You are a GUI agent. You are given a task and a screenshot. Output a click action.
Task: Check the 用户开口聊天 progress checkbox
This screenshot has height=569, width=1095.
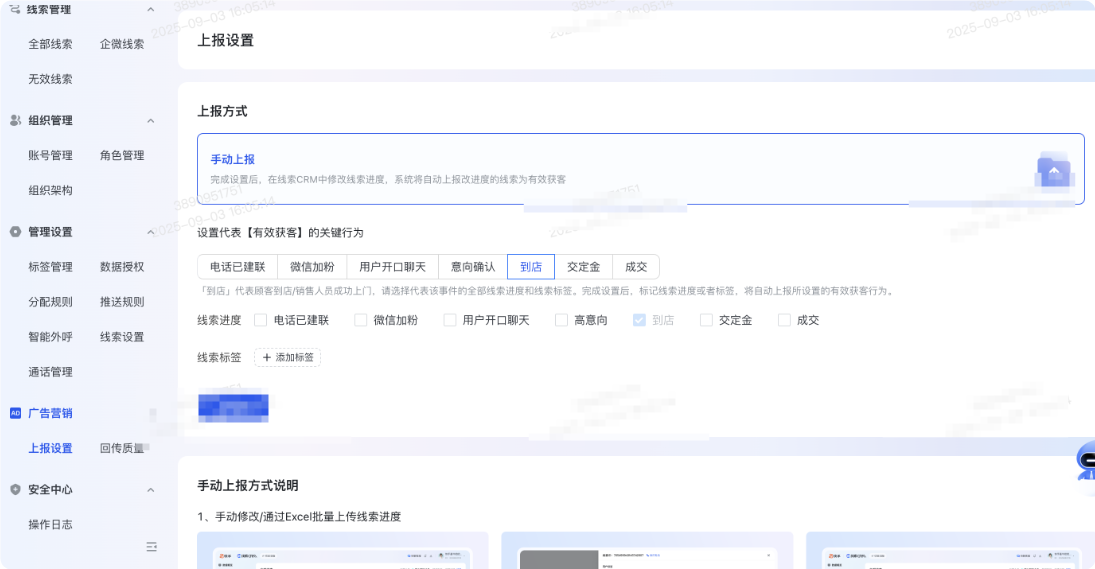[450, 320]
